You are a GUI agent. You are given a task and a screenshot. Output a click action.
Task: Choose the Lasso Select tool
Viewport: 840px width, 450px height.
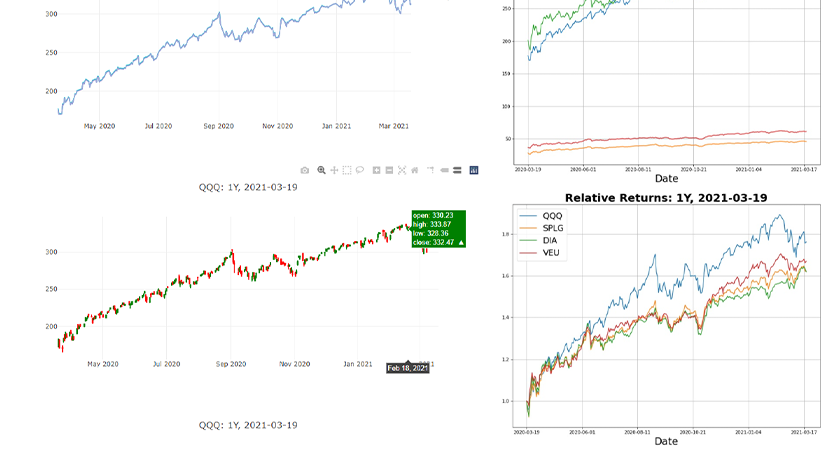pyautogui.click(x=360, y=170)
